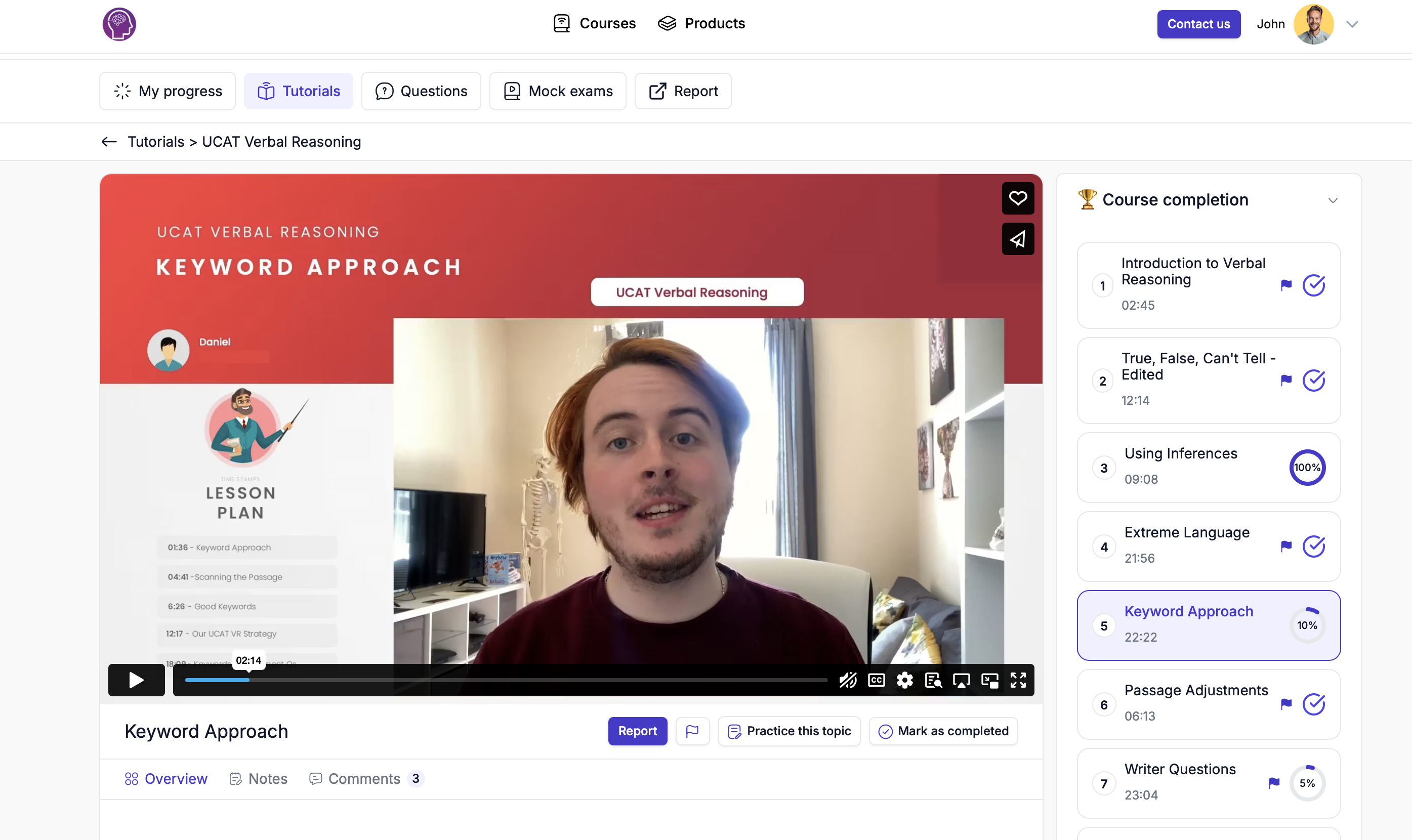Click the heart favorite icon on video
This screenshot has width=1412, height=840.
point(1018,198)
